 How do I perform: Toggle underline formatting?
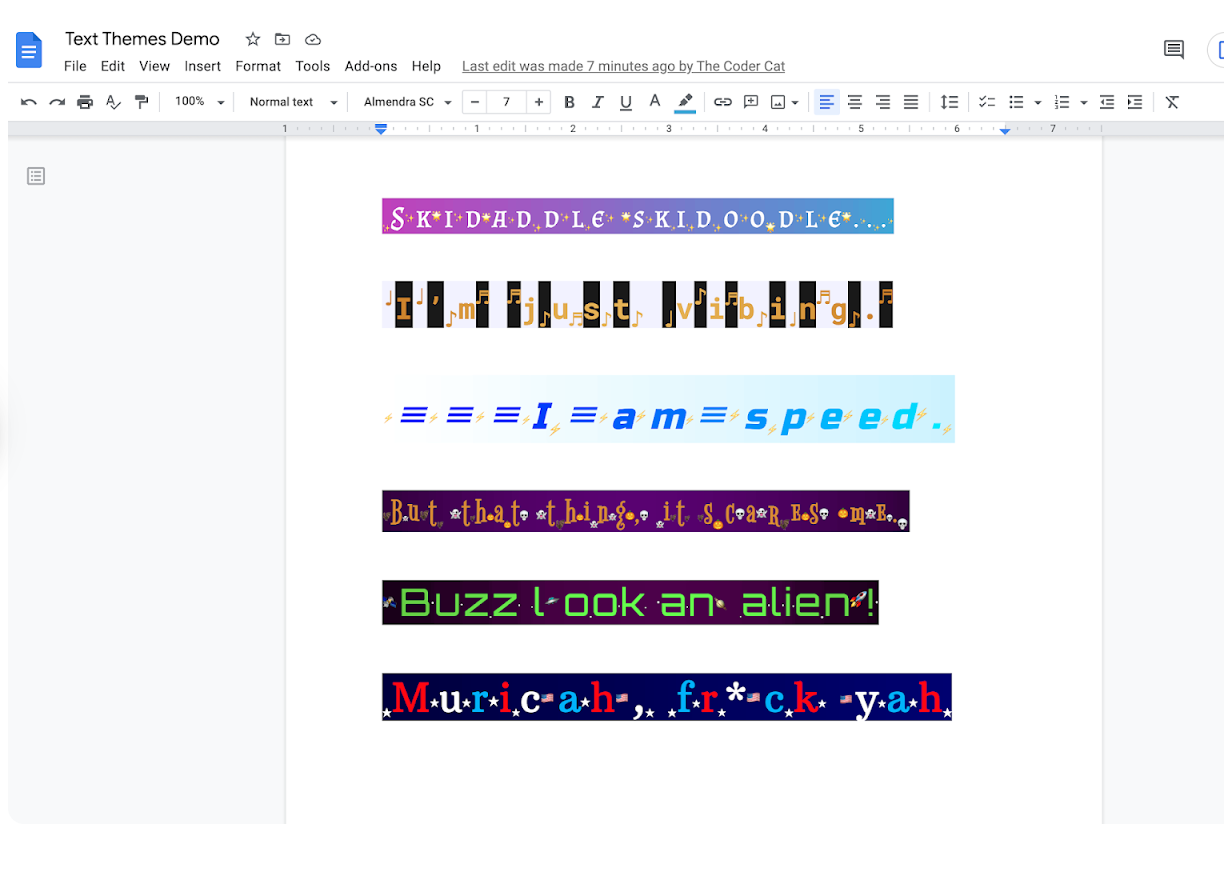625,101
